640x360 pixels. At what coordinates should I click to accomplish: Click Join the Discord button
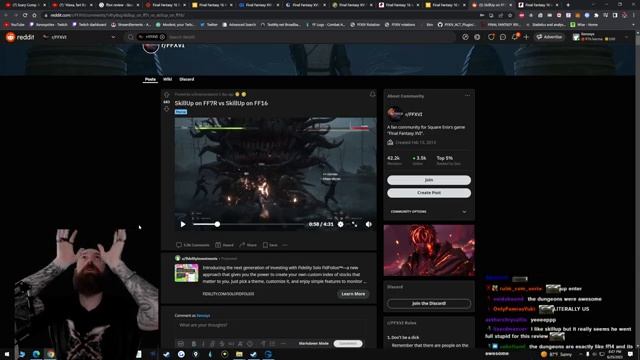tap(429, 304)
